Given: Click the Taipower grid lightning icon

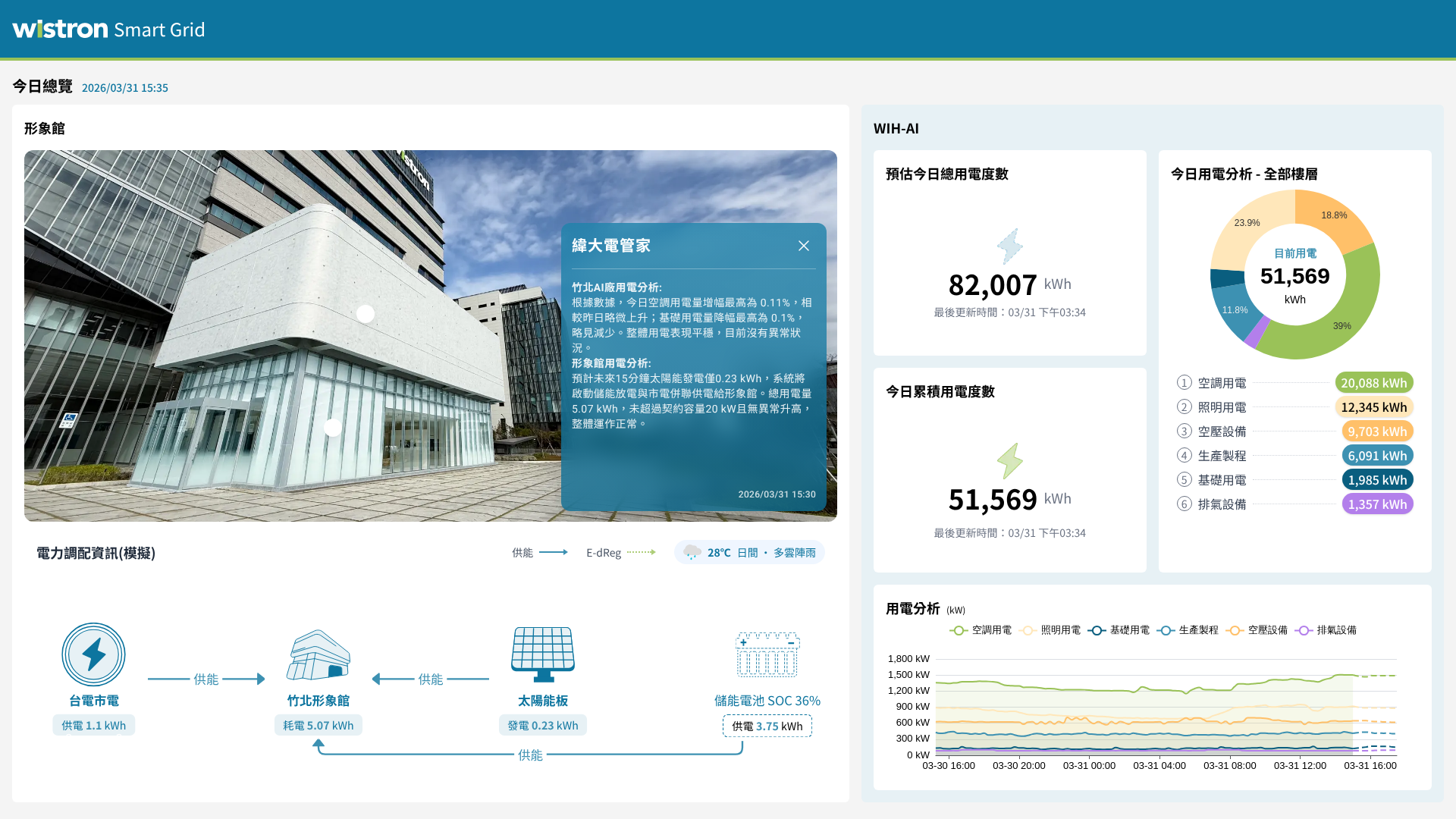Looking at the screenshot, I should (x=93, y=654).
